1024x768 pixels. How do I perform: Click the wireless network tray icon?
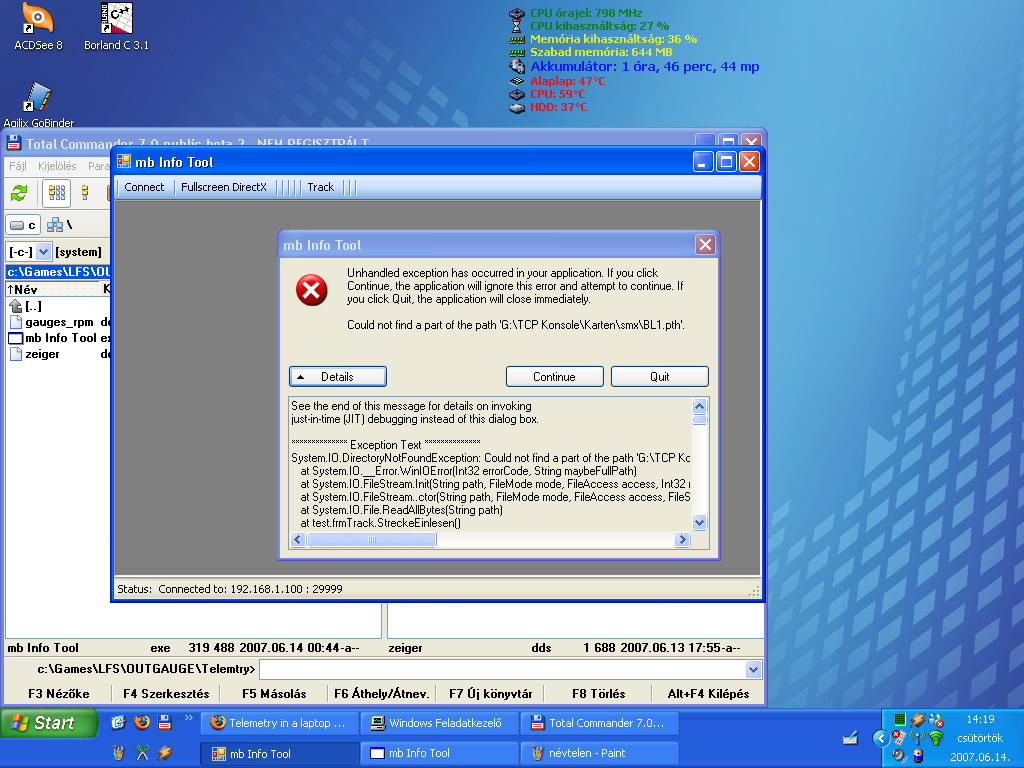click(936, 738)
